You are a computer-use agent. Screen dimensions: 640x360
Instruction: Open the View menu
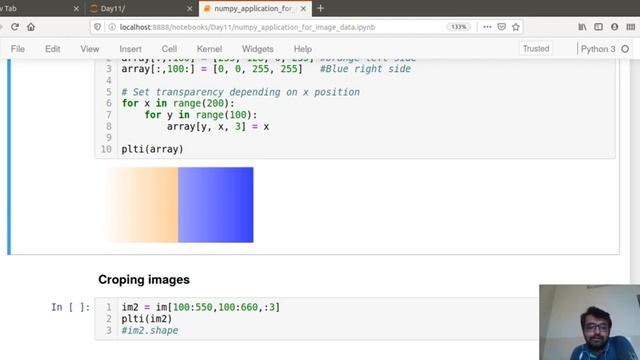tap(90, 49)
